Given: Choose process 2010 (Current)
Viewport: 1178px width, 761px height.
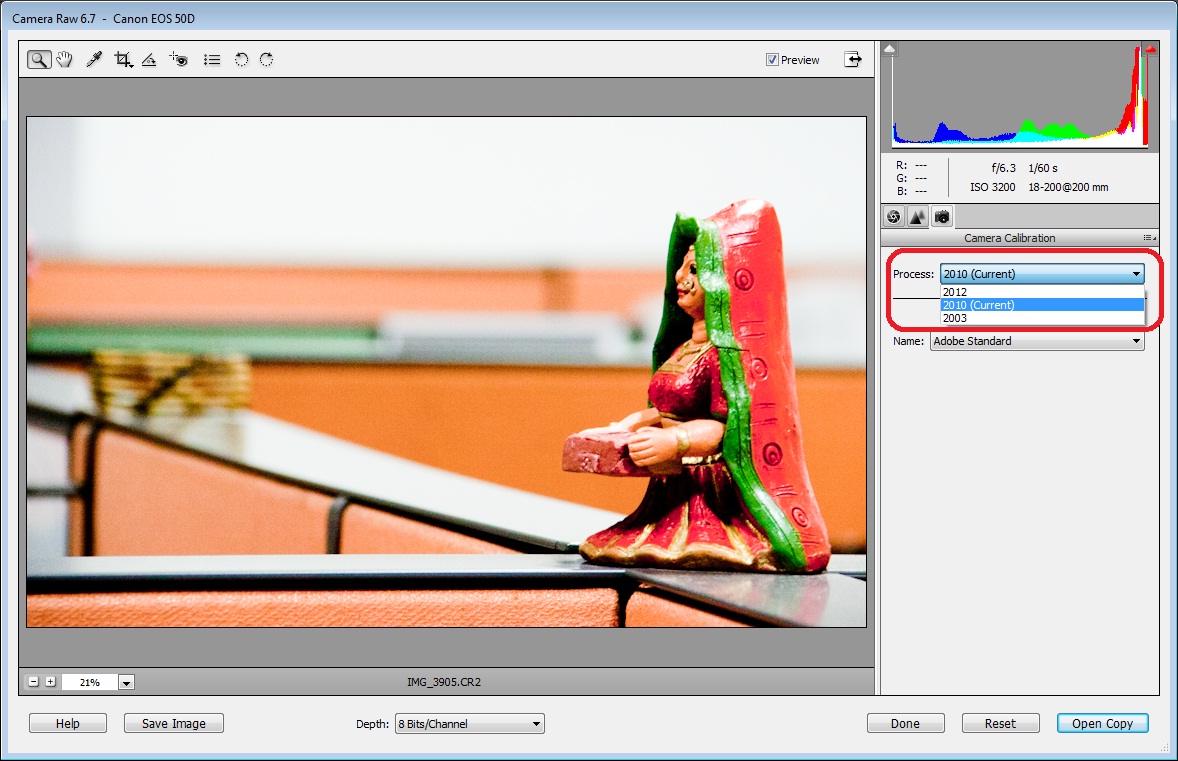Looking at the screenshot, I should (1042, 305).
